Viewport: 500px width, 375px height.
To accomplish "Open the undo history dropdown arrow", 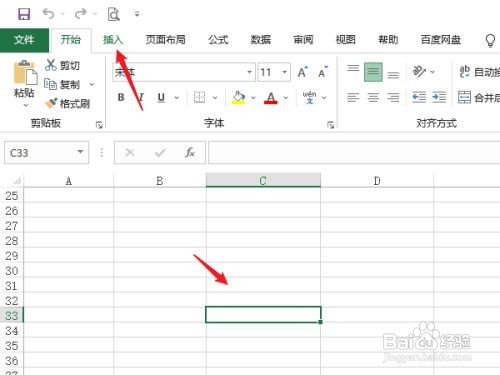I will (x=62, y=14).
